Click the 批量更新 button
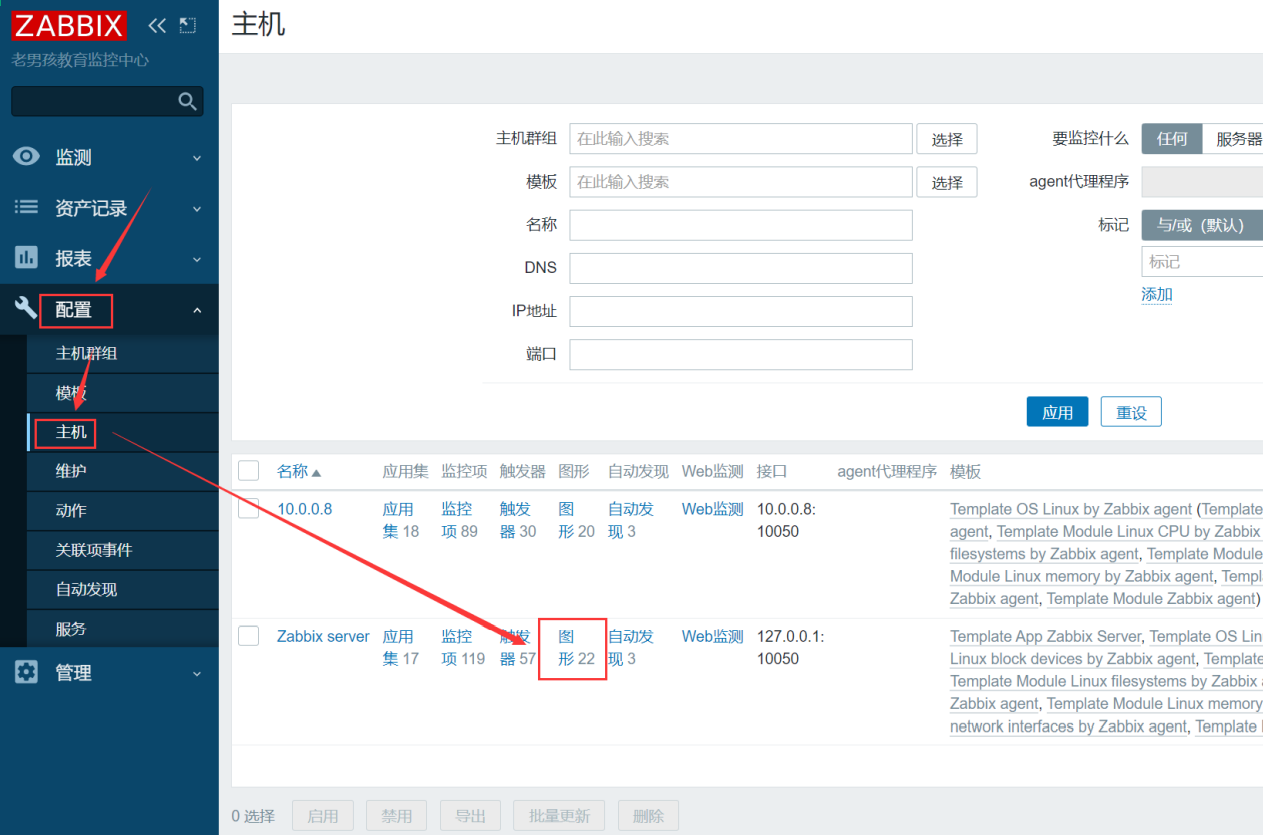This screenshot has width=1263, height=835. click(x=559, y=816)
